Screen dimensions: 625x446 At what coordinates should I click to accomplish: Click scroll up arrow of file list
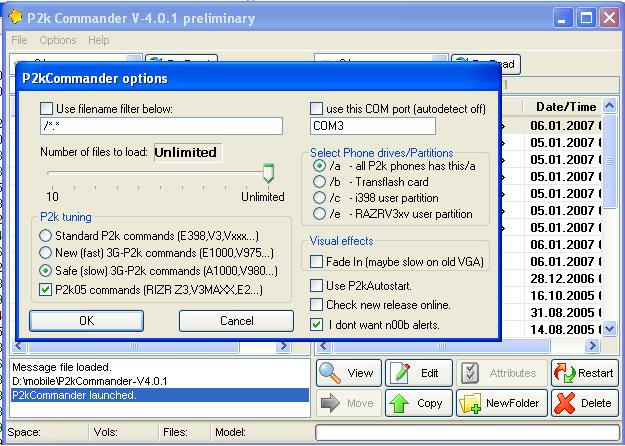[609, 106]
